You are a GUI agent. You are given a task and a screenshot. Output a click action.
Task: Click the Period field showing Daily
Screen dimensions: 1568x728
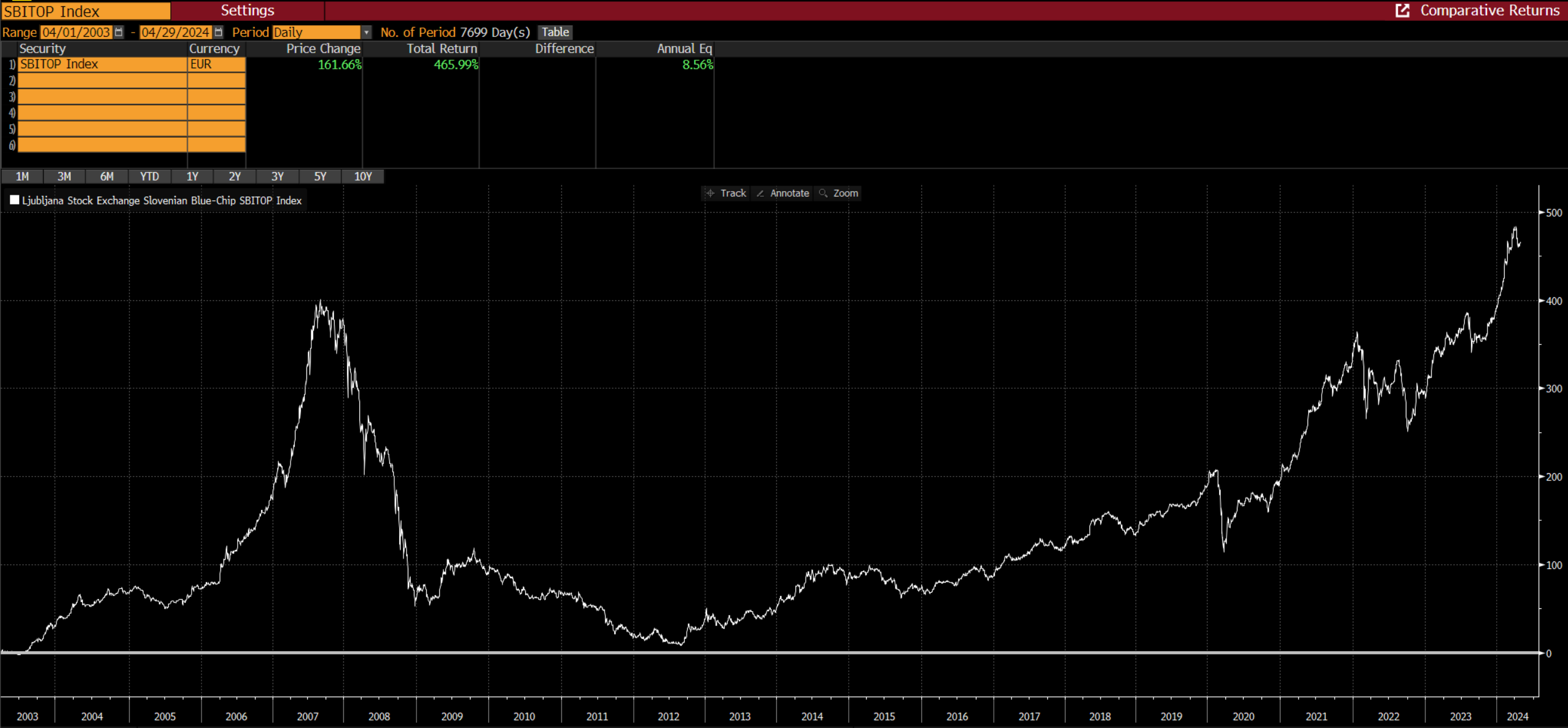(317, 32)
